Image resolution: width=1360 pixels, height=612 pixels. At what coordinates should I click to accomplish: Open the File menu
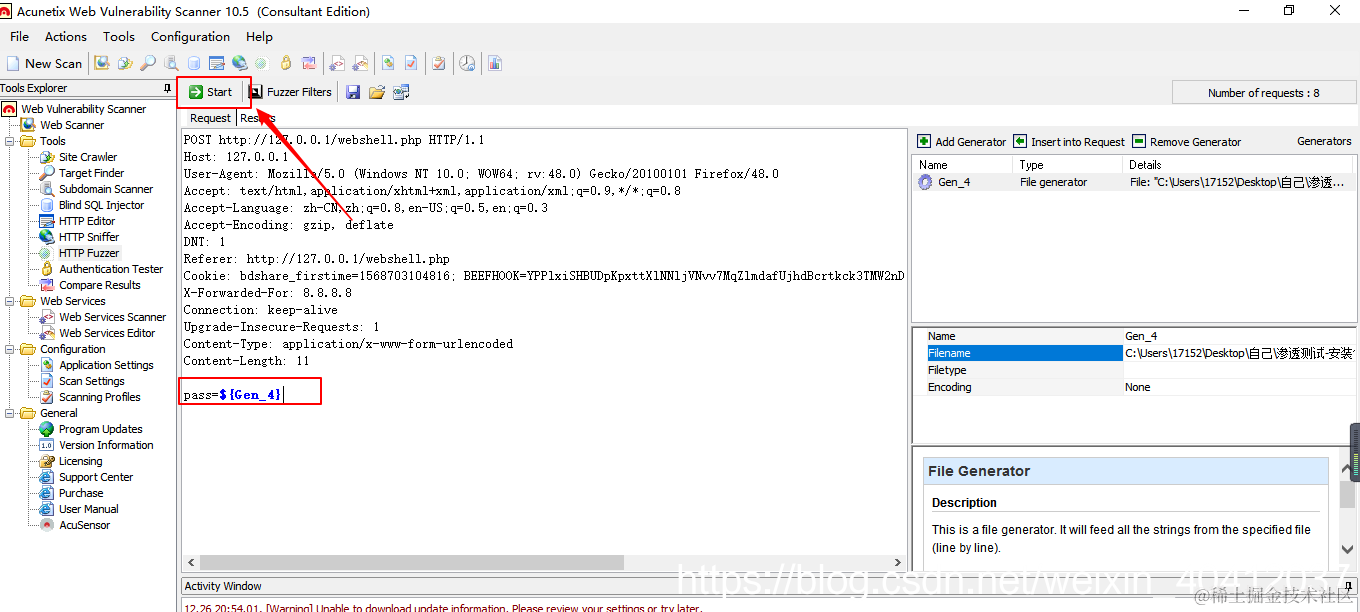(x=19, y=37)
